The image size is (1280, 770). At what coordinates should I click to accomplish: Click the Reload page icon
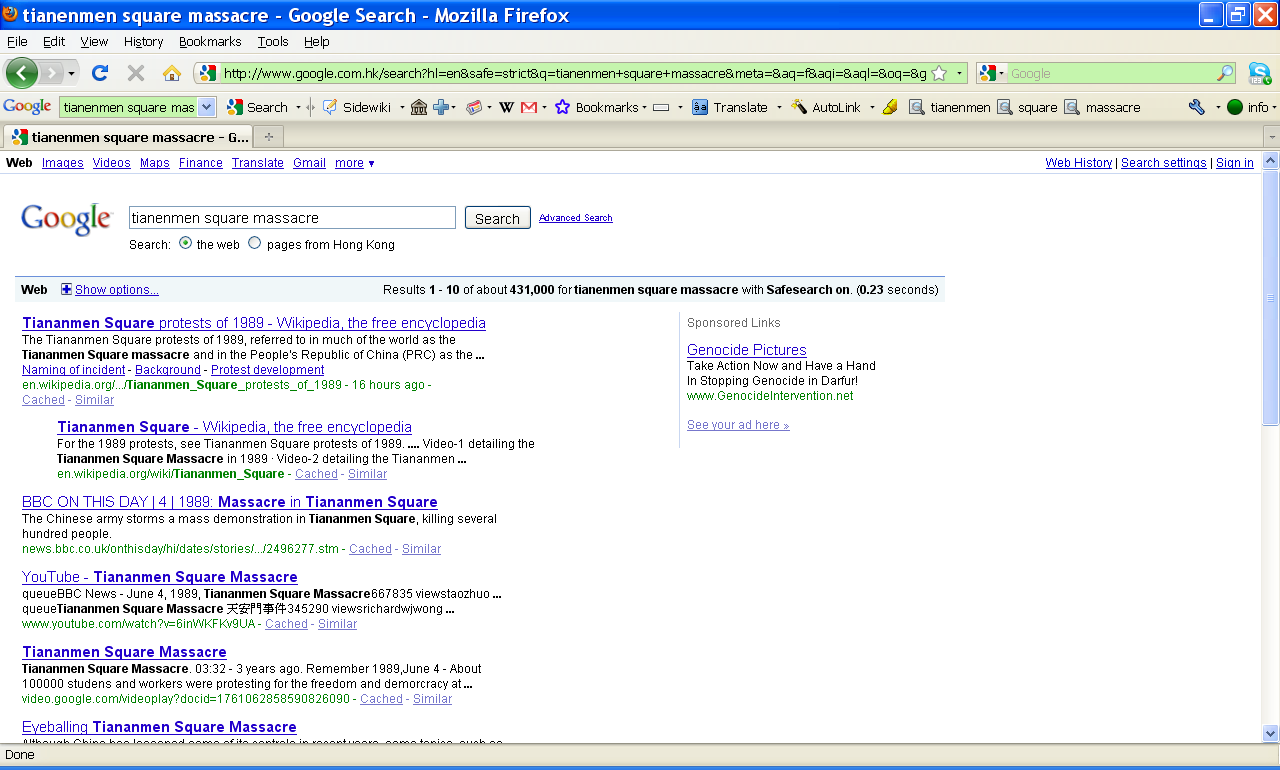pyautogui.click(x=100, y=73)
